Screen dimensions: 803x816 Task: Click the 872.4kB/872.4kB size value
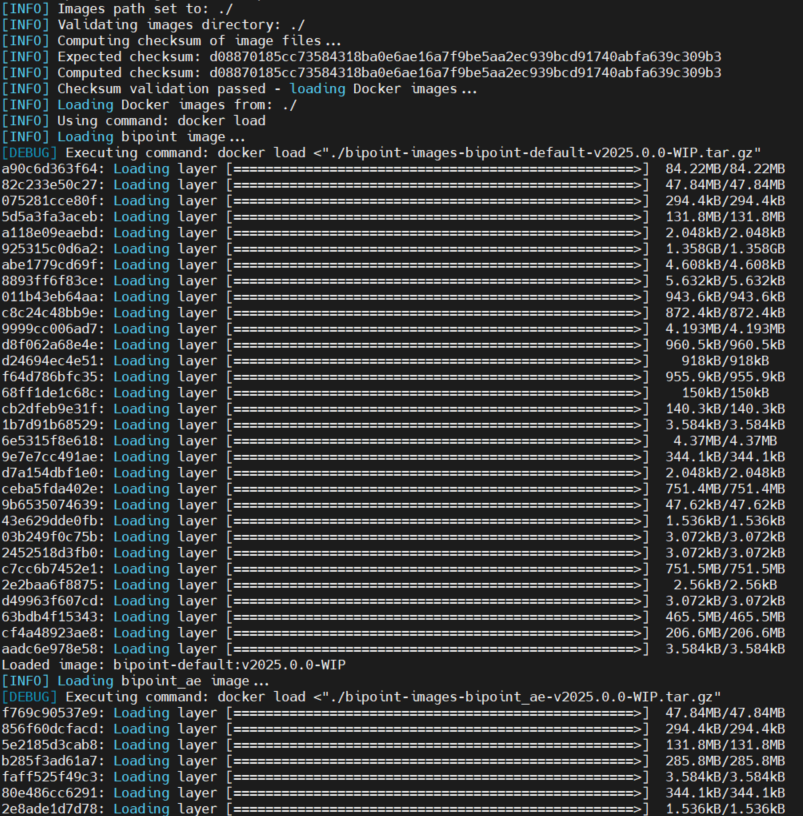(x=725, y=313)
